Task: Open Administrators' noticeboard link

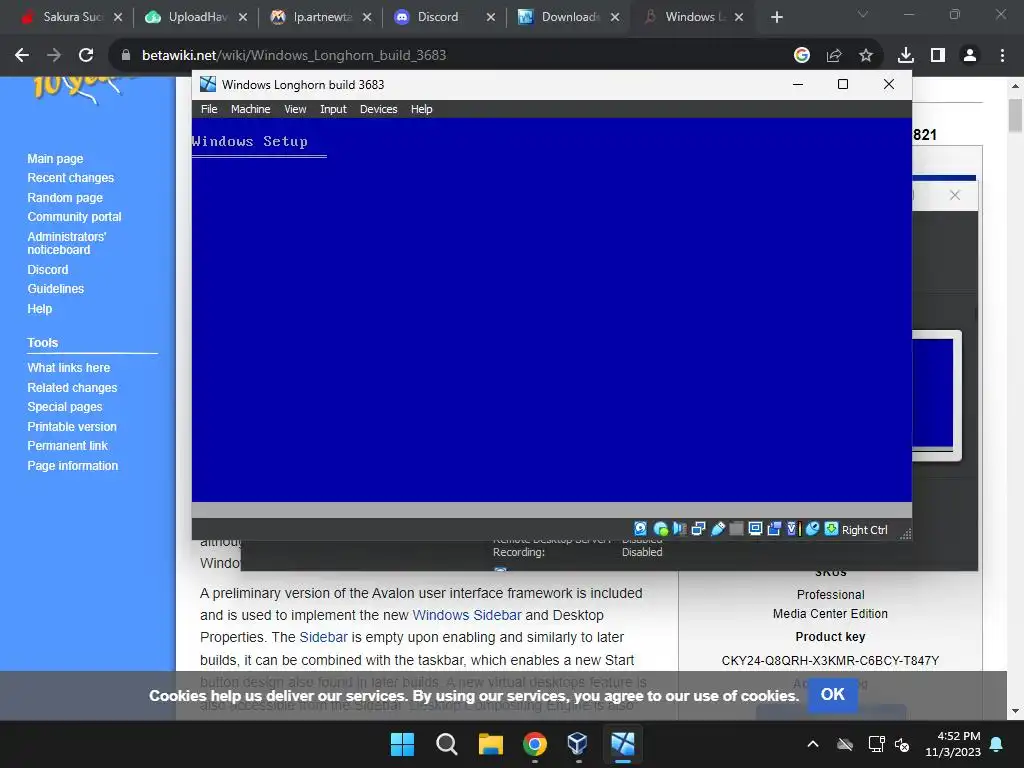Action: [66, 243]
